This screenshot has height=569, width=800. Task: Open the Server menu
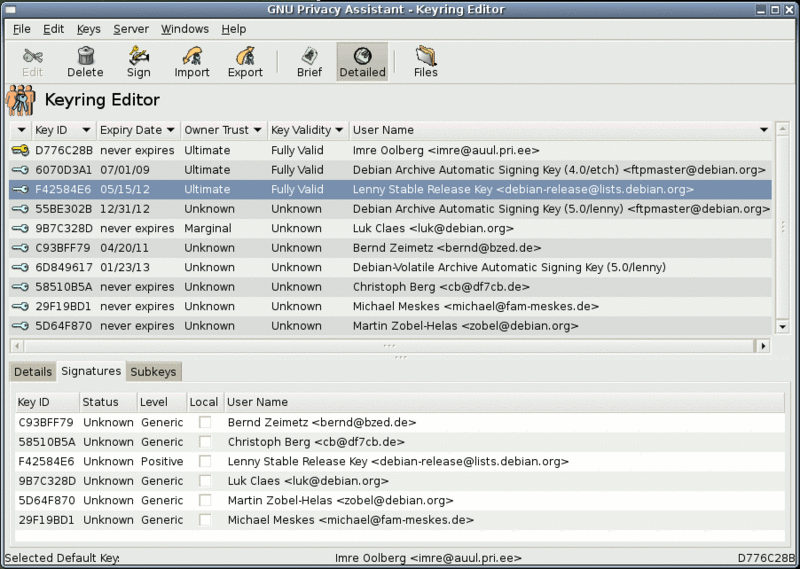click(131, 29)
